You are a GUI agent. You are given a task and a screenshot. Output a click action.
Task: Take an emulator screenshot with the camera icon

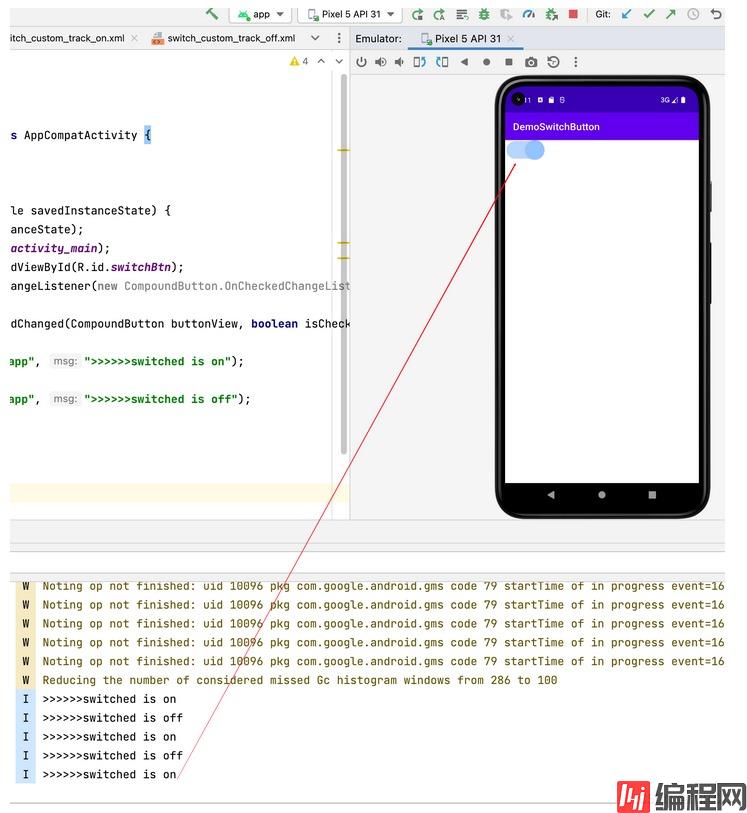click(531, 62)
